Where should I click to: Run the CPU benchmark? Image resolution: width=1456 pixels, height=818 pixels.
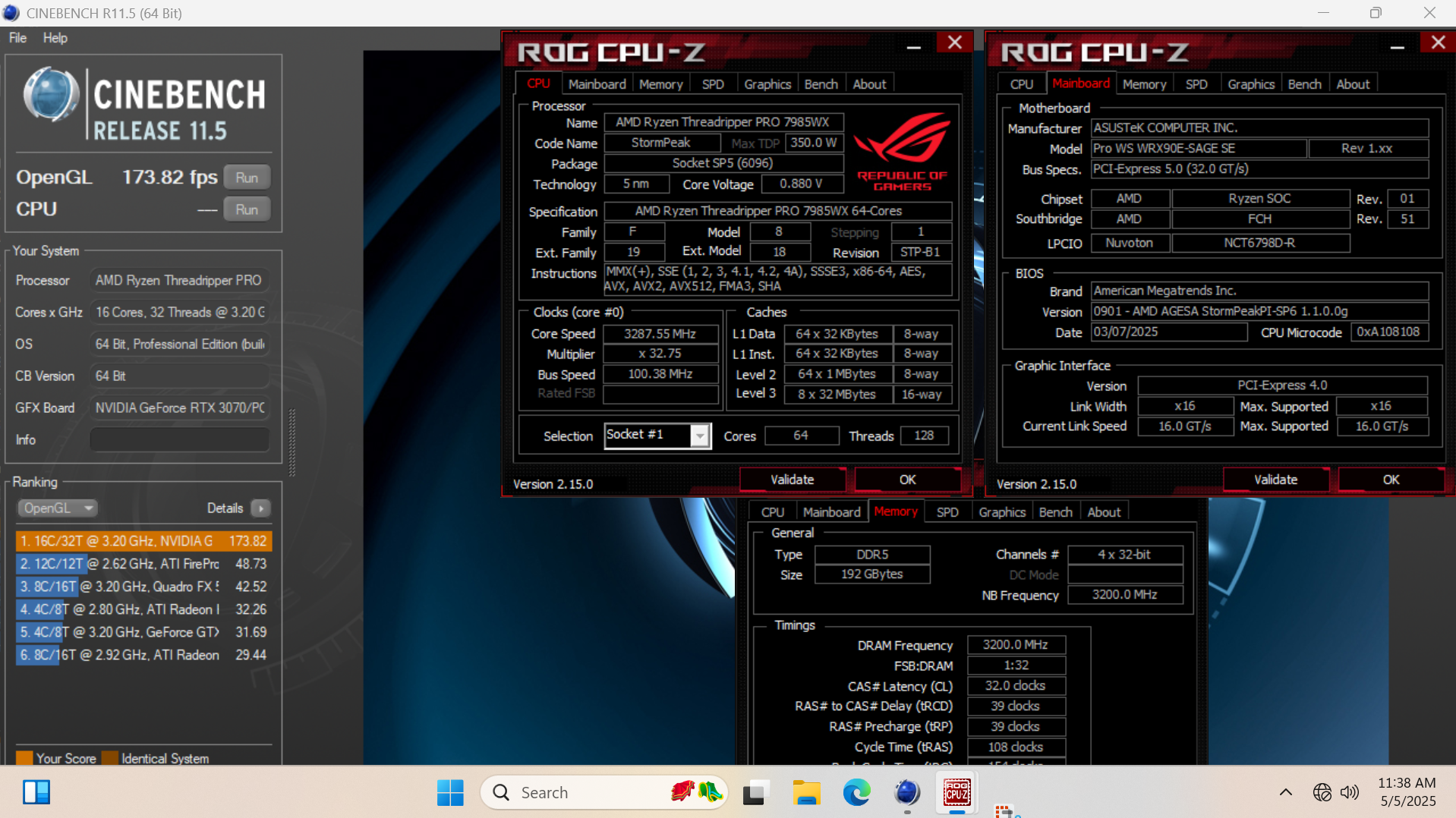247,209
